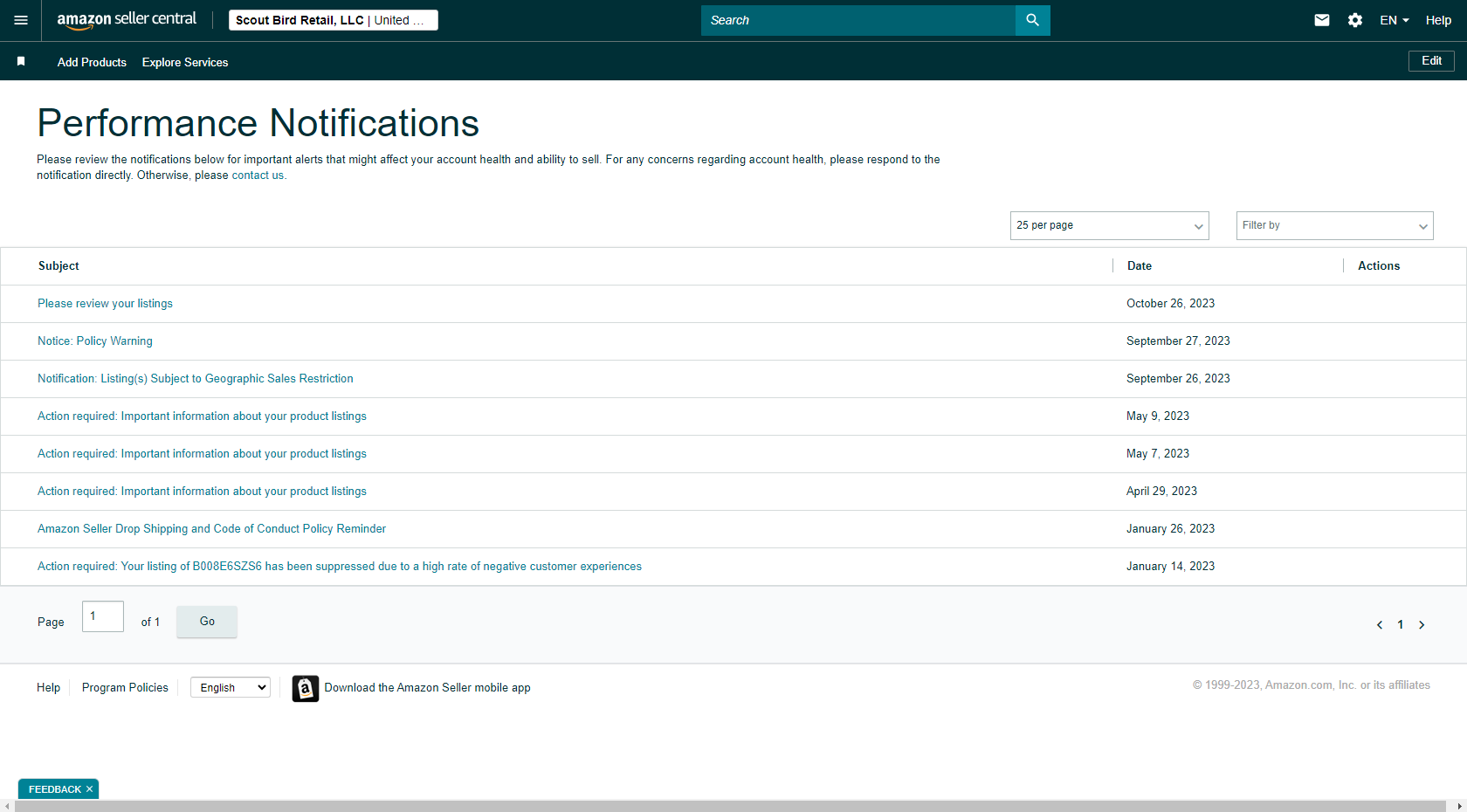This screenshot has height=812, width=1467.
Task: Open the Scout Bird Retail, LLC account switcher
Action: [334, 20]
